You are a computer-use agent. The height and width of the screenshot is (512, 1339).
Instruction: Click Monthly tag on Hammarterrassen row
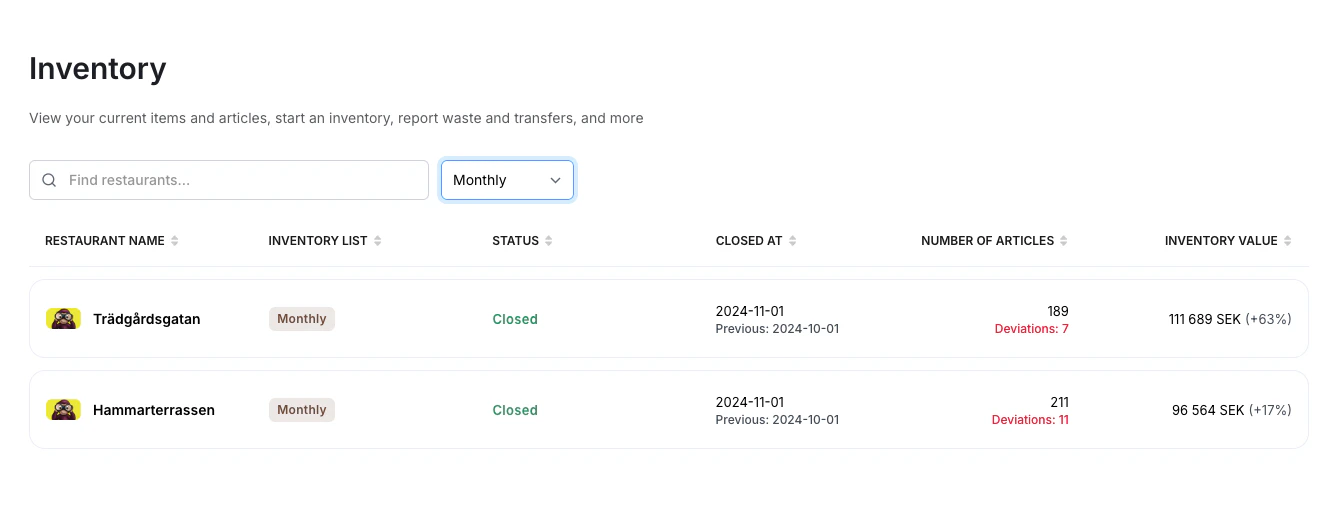coord(302,410)
